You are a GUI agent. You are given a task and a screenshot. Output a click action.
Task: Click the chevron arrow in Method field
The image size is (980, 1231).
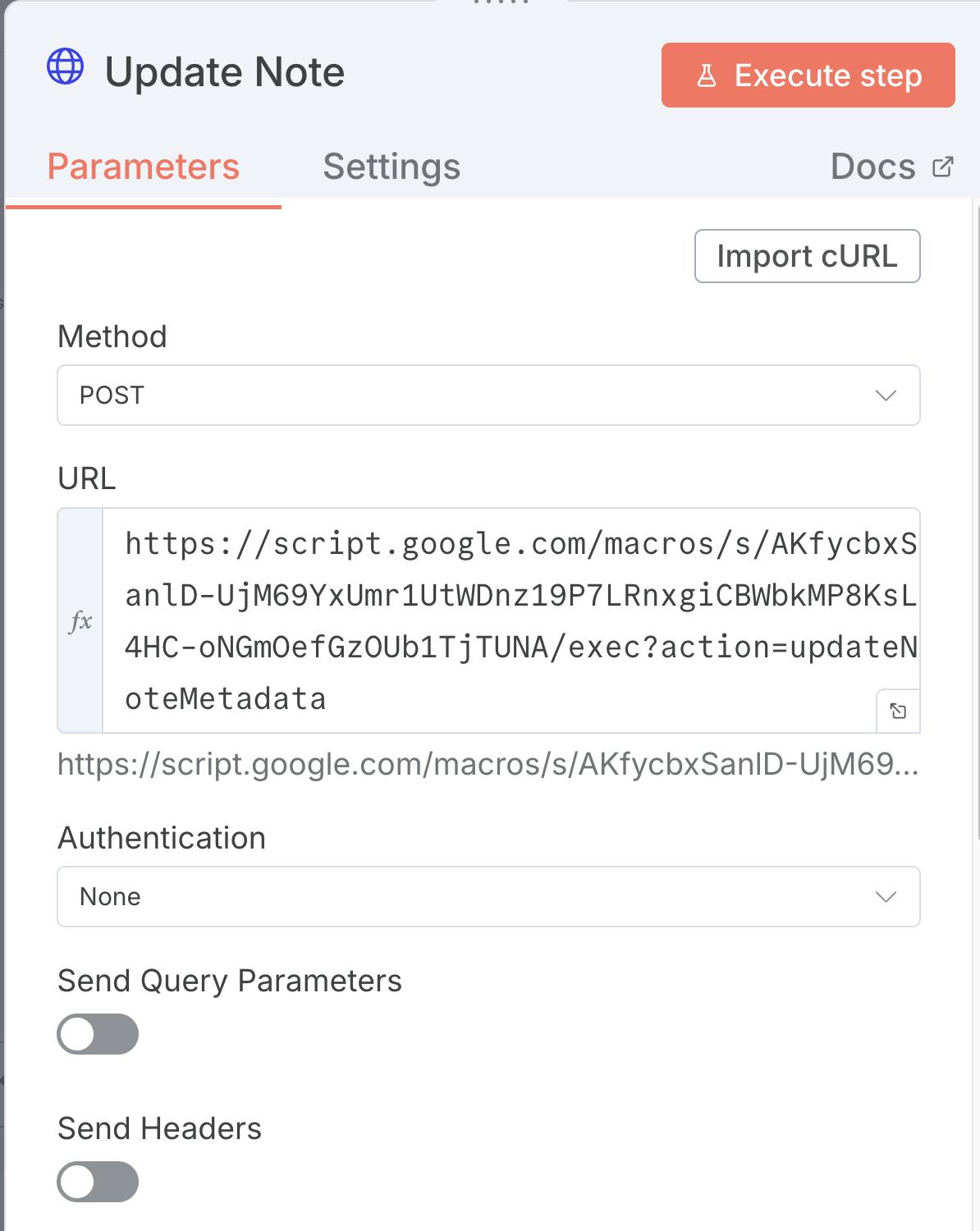[x=886, y=396]
